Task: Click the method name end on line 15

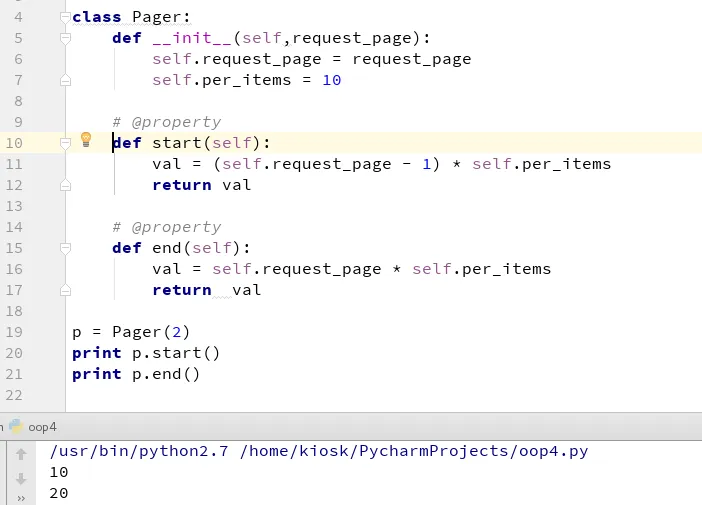Action: tap(167, 248)
